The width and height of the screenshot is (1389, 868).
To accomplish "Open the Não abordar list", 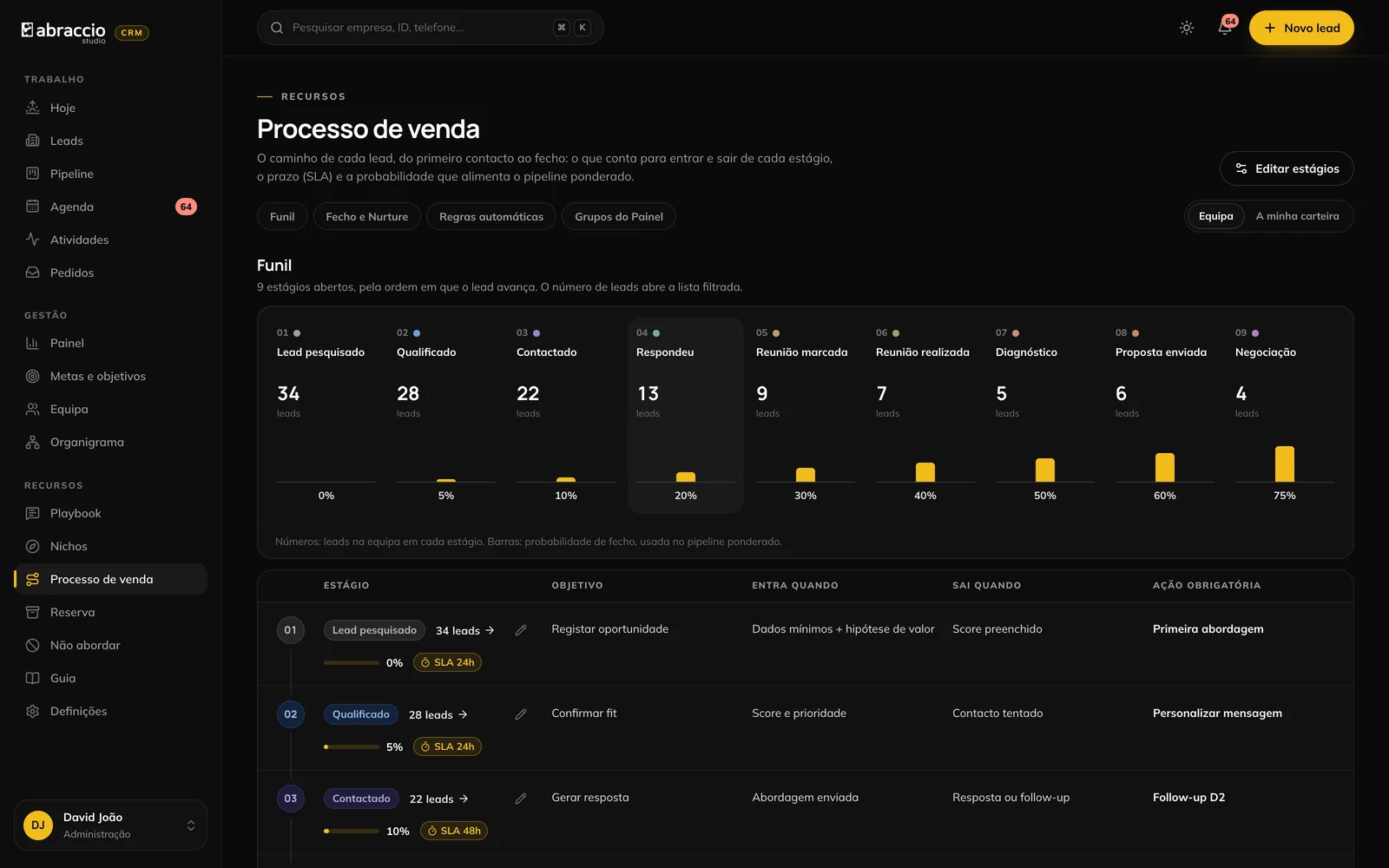I will [110, 645].
